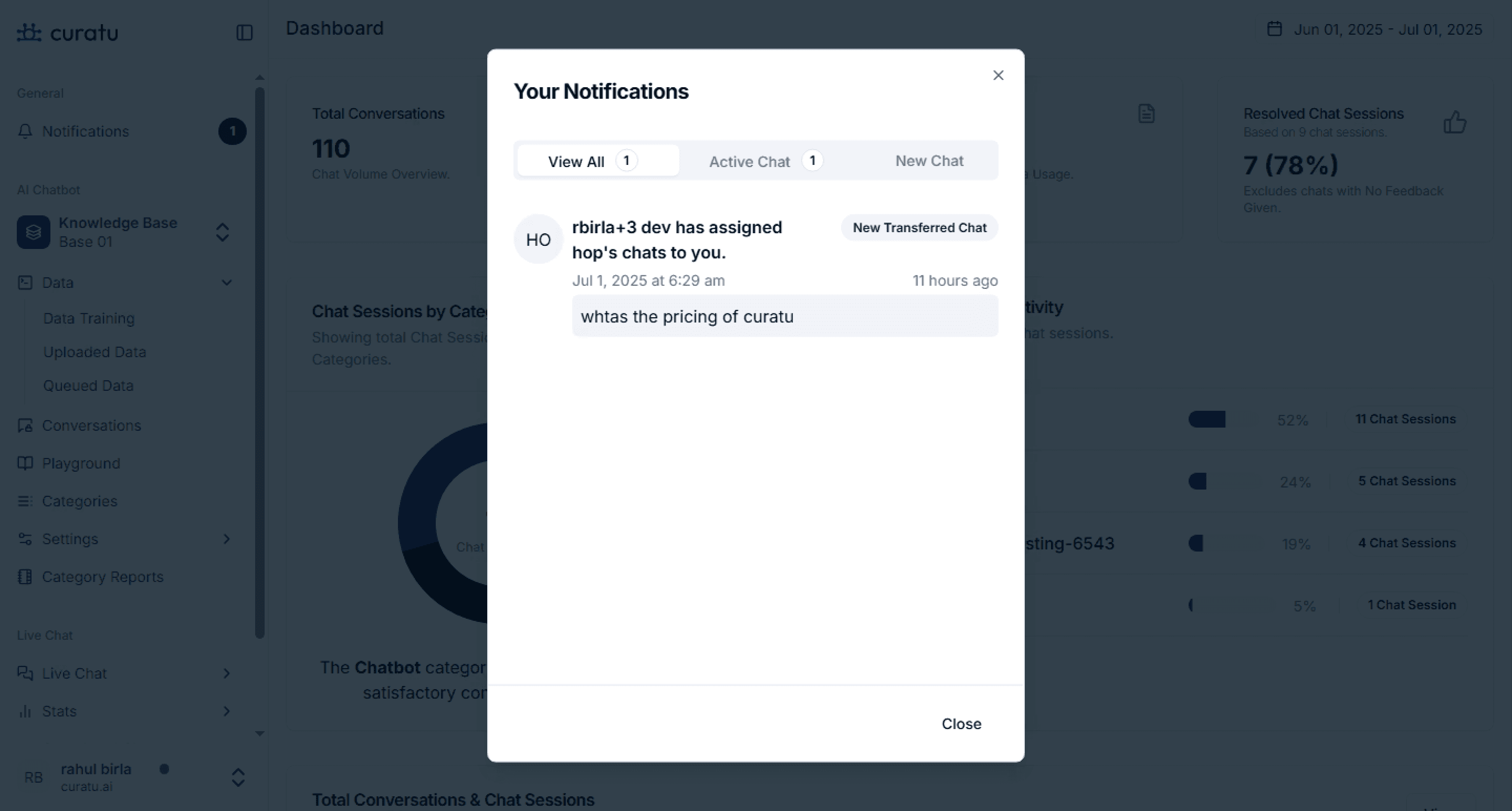Screen dimensions: 1512x811
Task: Click the Conversations icon
Action: coord(25,425)
